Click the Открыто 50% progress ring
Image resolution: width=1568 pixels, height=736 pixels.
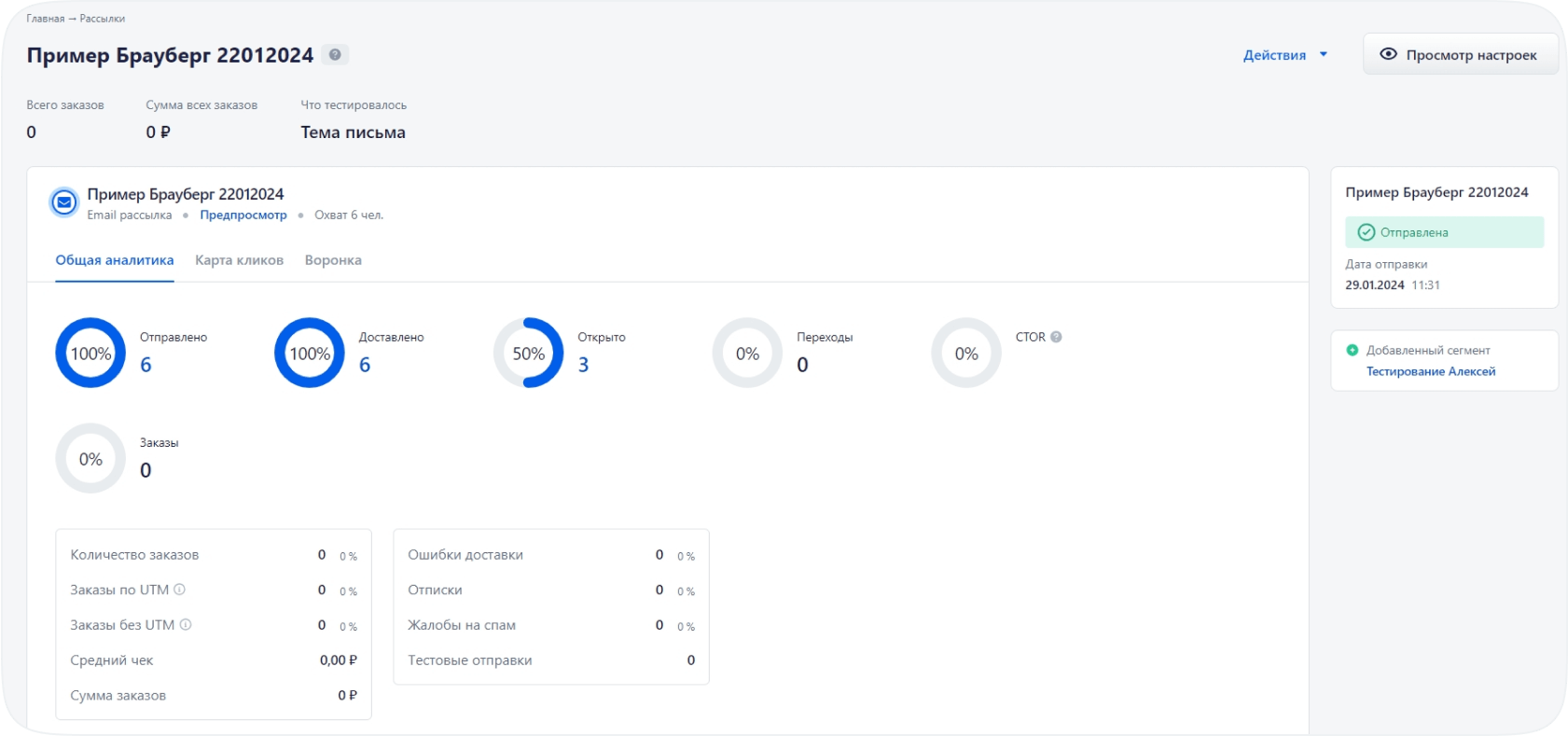coord(528,353)
